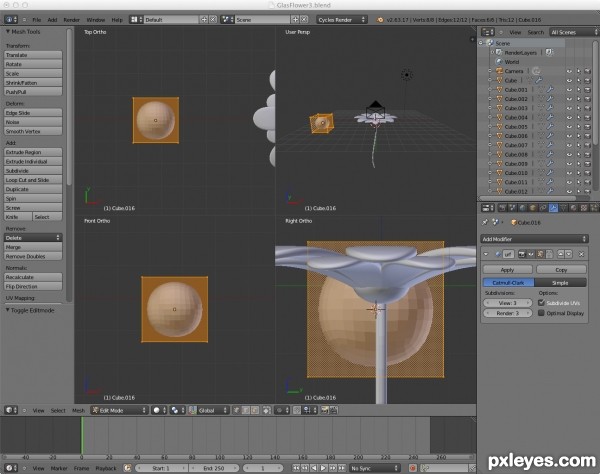Click the OpenGL render image icon
The image size is (600, 474).
[324, 410]
